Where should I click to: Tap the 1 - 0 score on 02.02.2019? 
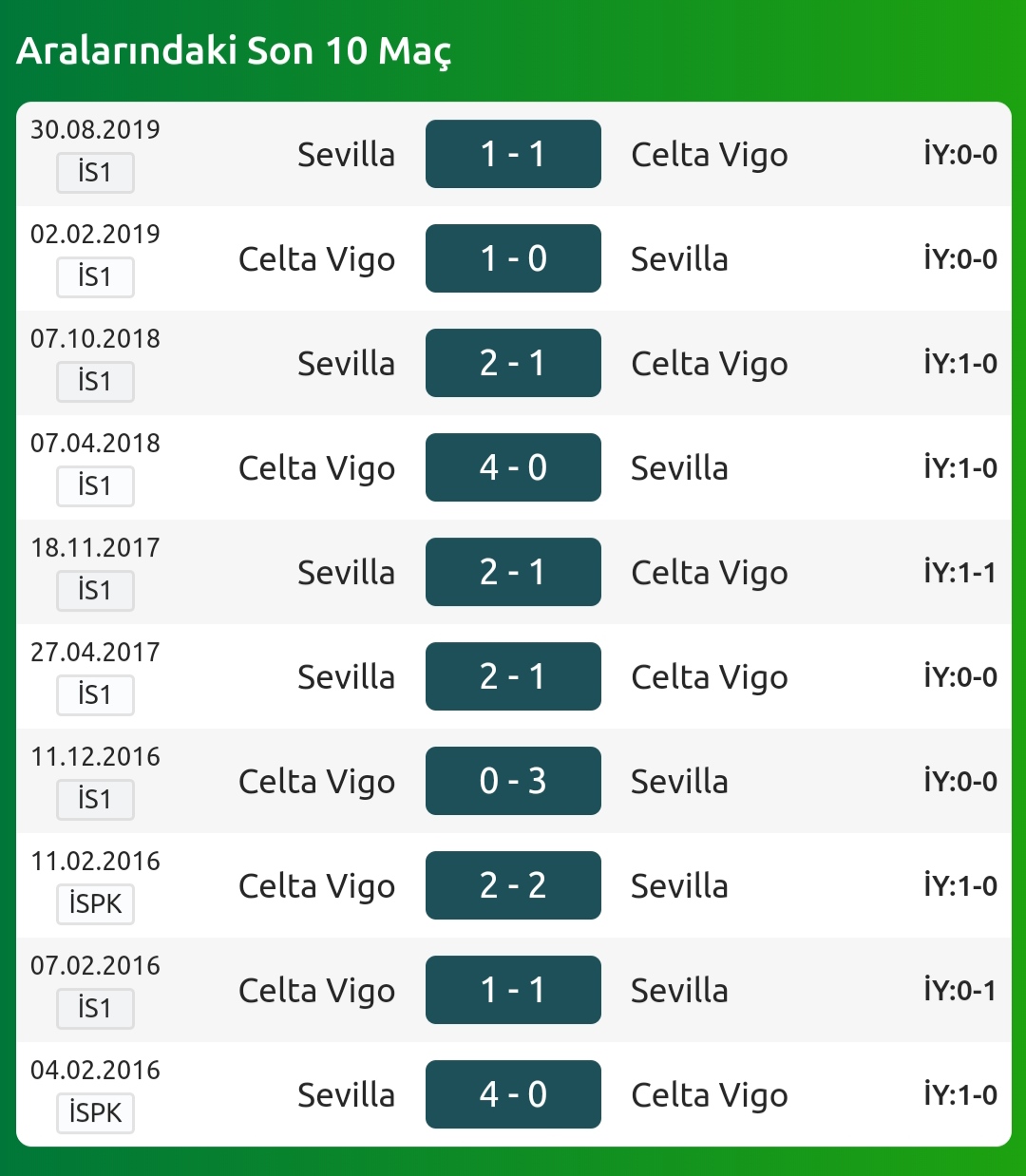(x=513, y=258)
